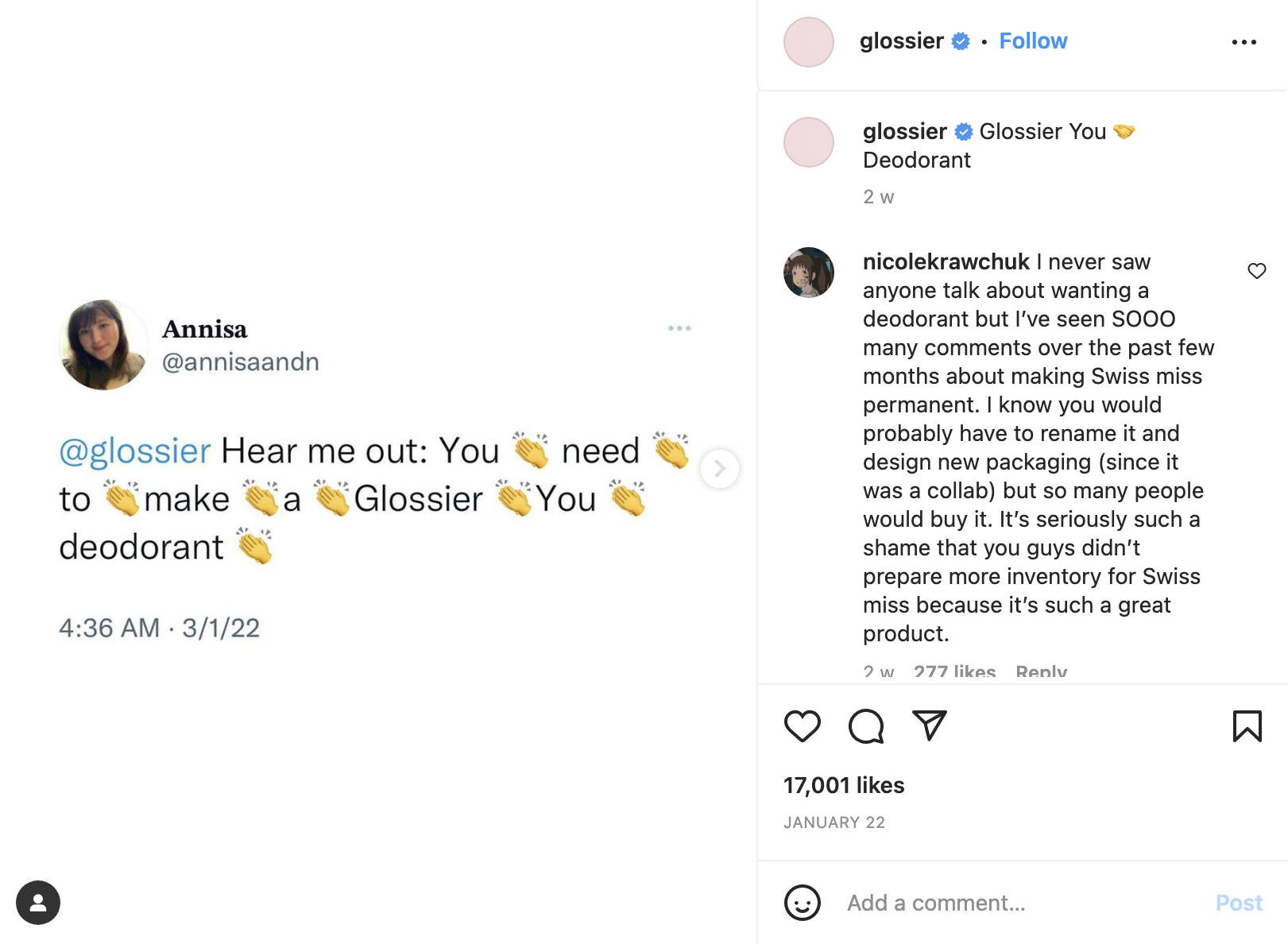Open the post options three-dot menu
This screenshot has height=944, width=1288.
[1244, 42]
